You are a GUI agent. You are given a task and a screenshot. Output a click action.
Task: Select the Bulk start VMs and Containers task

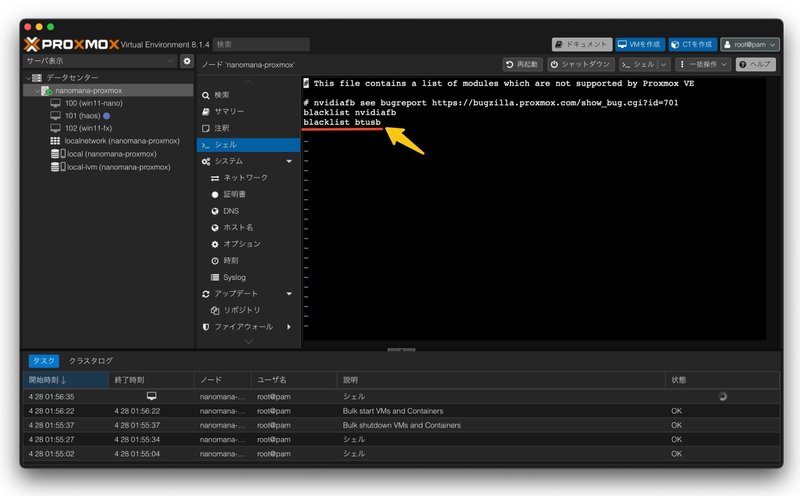click(x=402, y=411)
